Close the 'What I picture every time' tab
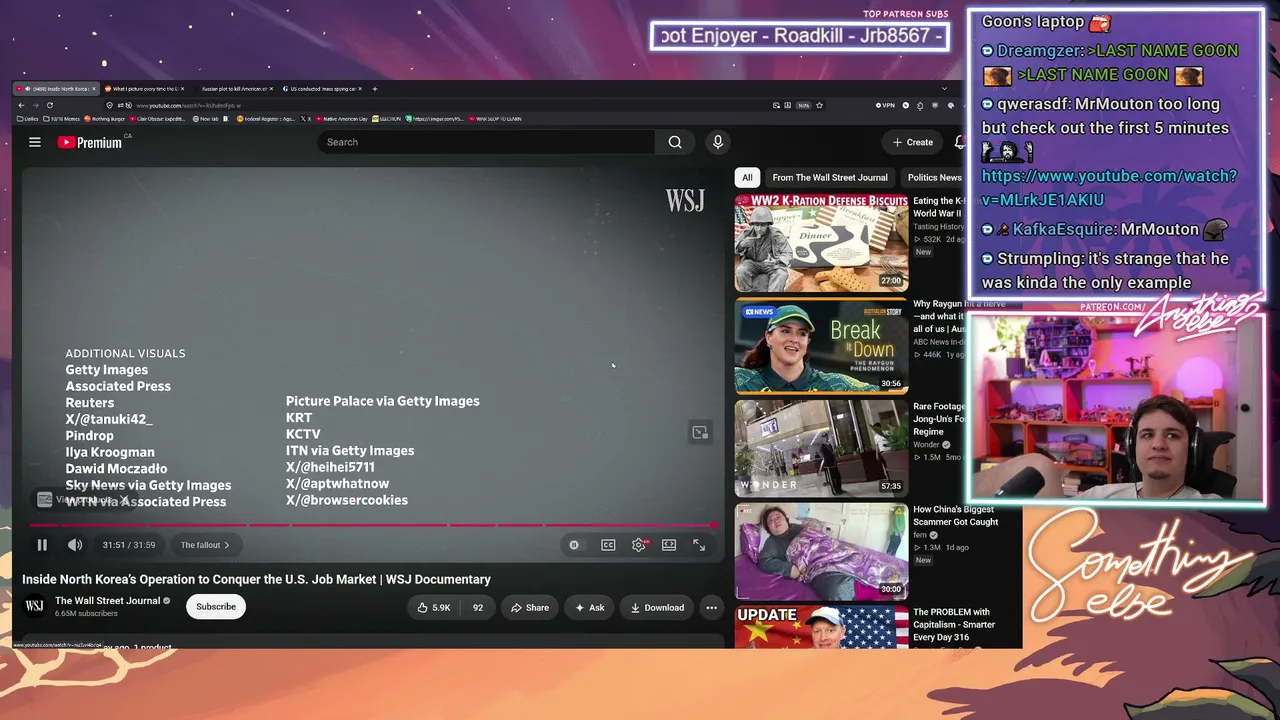The image size is (1280, 720). tap(182, 89)
